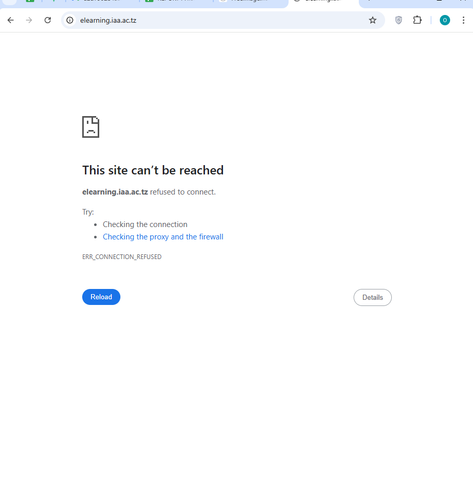Click the 'This site can't be reached' heading
Image resolution: width=473 pixels, height=500 pixels.
(153, 170)
